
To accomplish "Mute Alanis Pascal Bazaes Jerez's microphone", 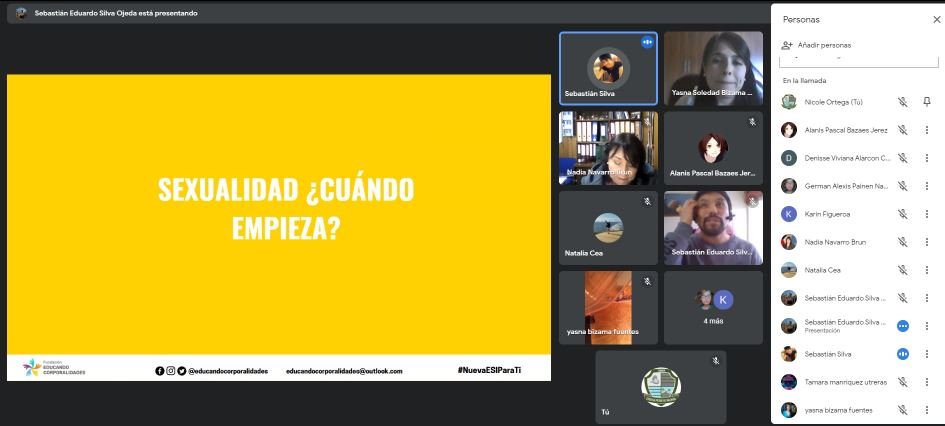I will click(x=902, y=130).
